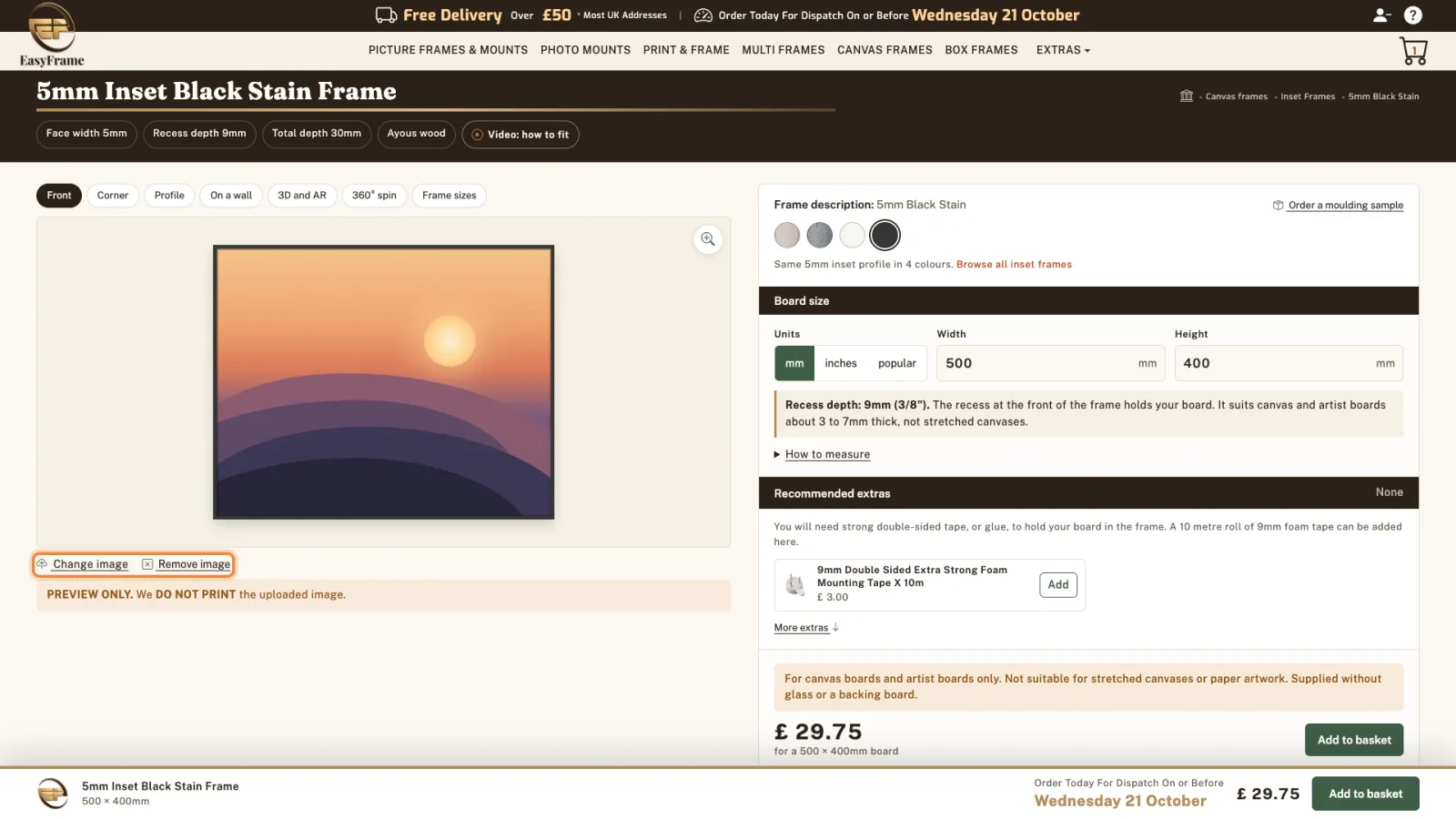Open the shopping basket icon
Image resolution: width=1456 pixels, height=819 pixels.
1414,51
